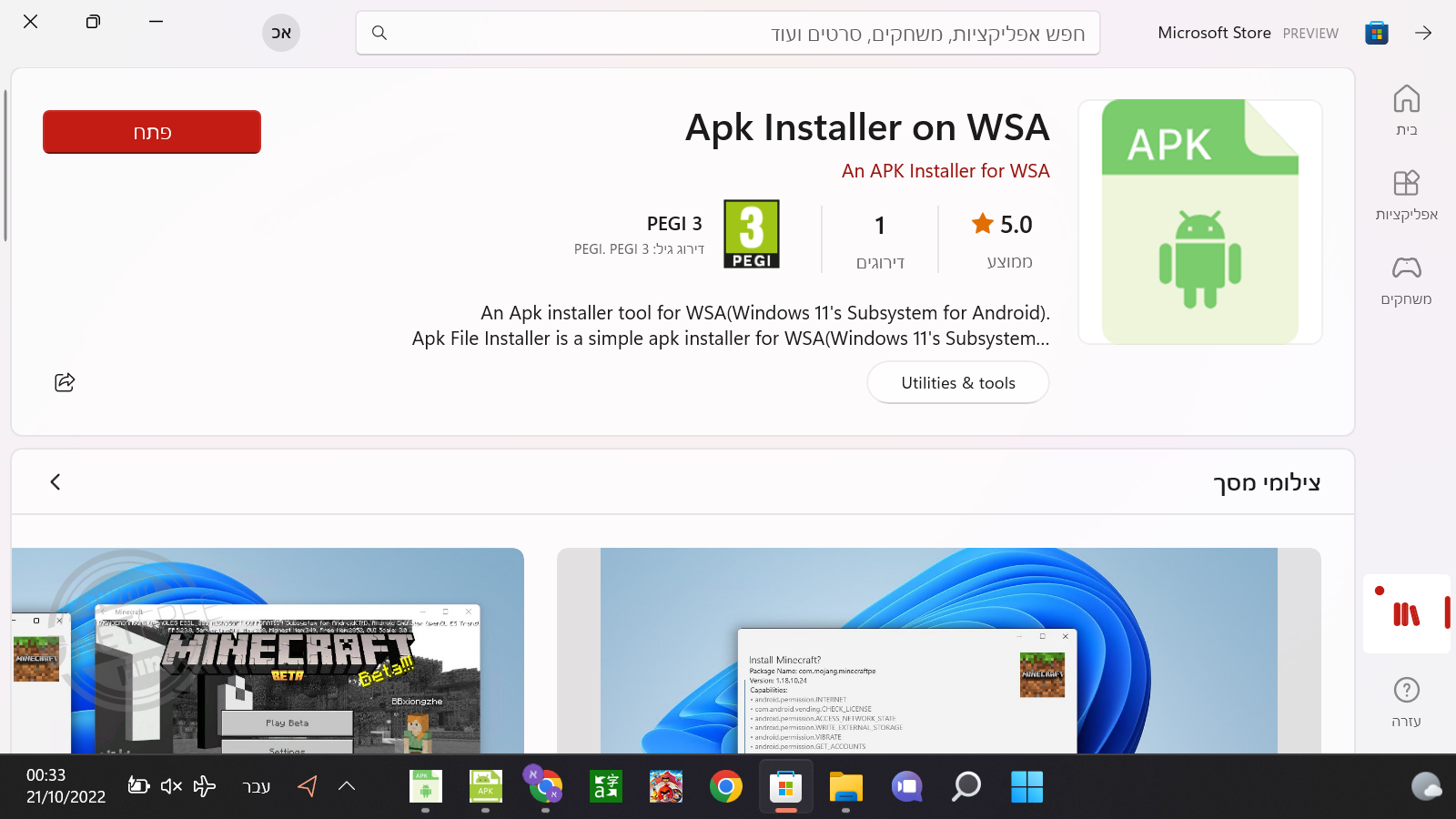The height and width of the screenshot is (819, 1456).
Task: Open white APK file taskbar icon
Action: 425,787
